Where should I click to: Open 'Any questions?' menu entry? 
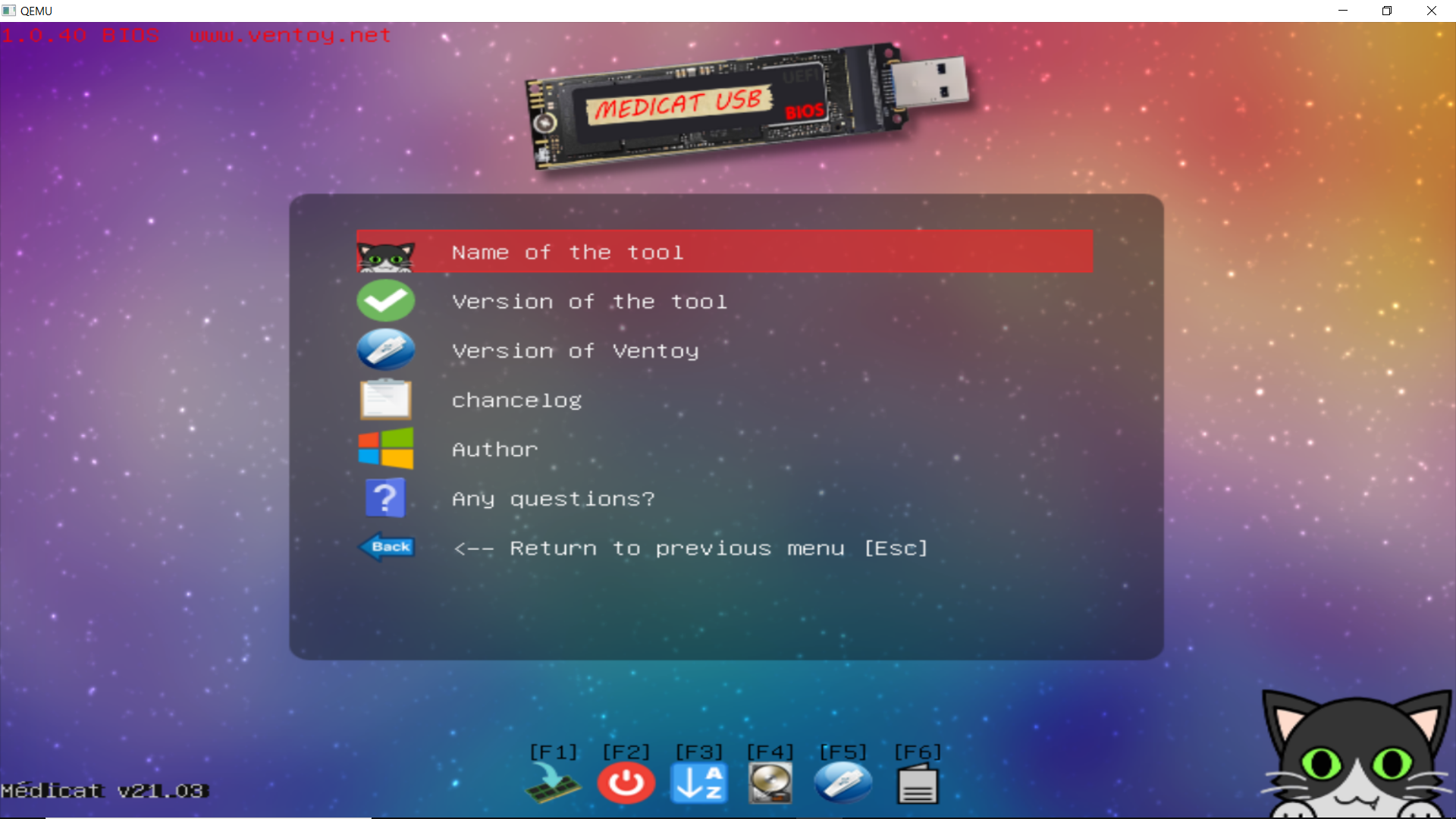[724, 498]
